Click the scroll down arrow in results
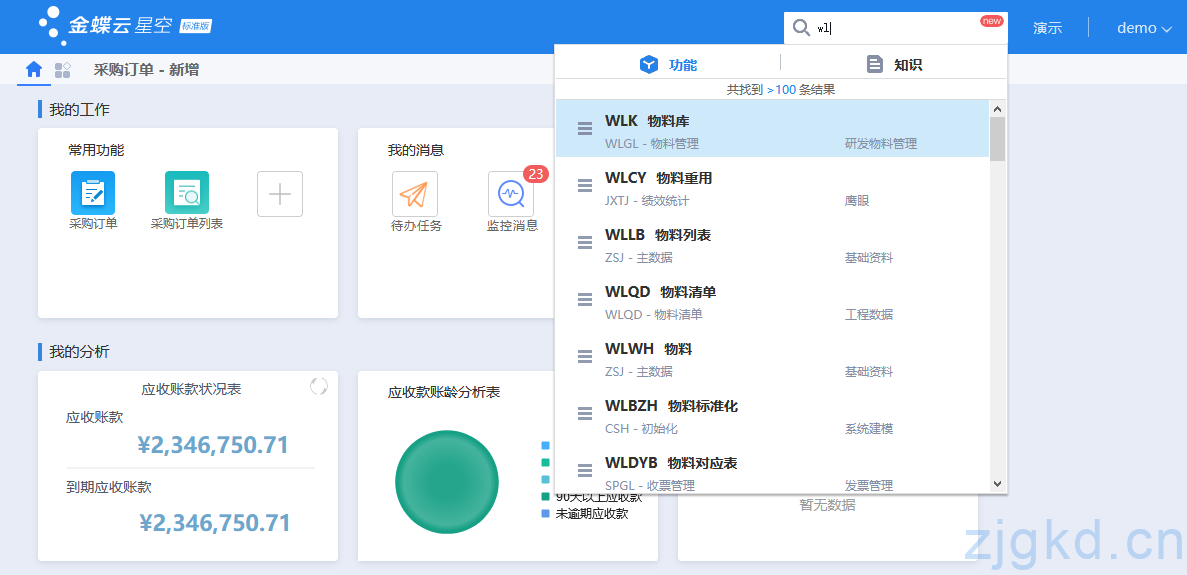 pyautogui.click(x=997, y=483)
